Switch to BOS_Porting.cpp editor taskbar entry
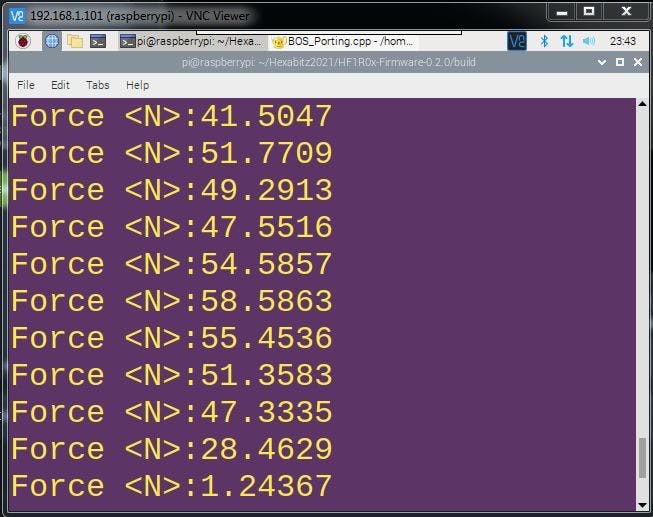The width and height of the screenshot is (653, 517). pos(342,41)
